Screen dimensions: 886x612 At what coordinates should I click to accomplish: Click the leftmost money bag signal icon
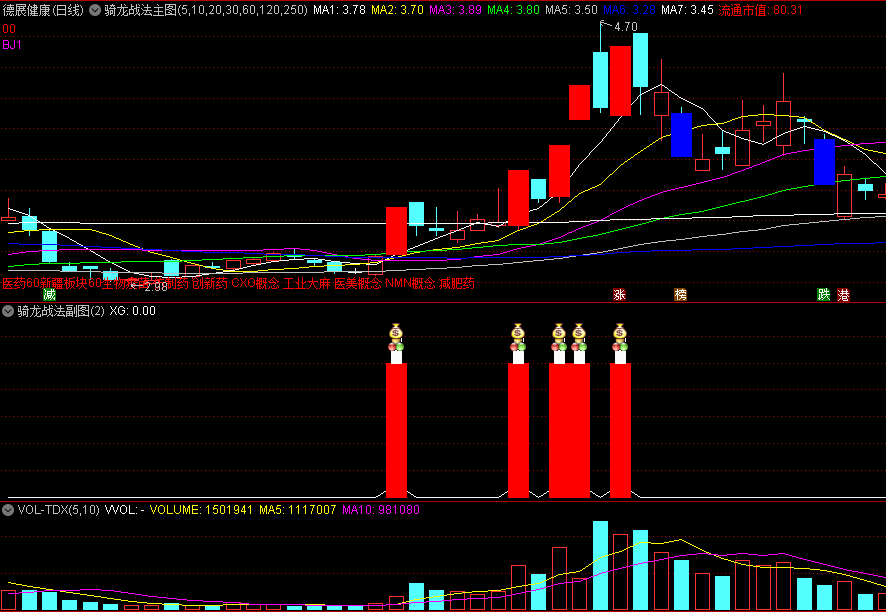pos(396,332)
